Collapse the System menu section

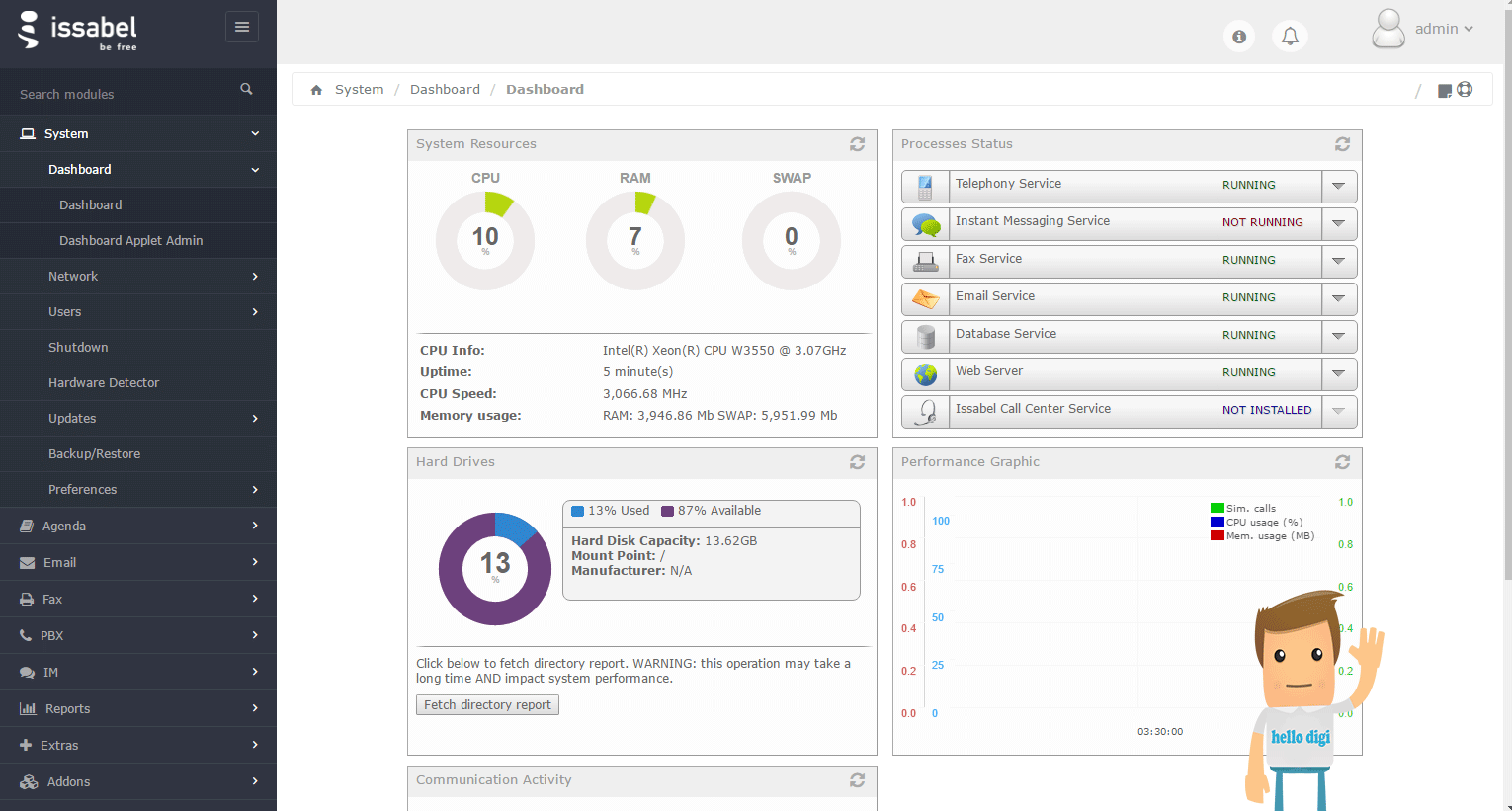[x=138, y=134]
